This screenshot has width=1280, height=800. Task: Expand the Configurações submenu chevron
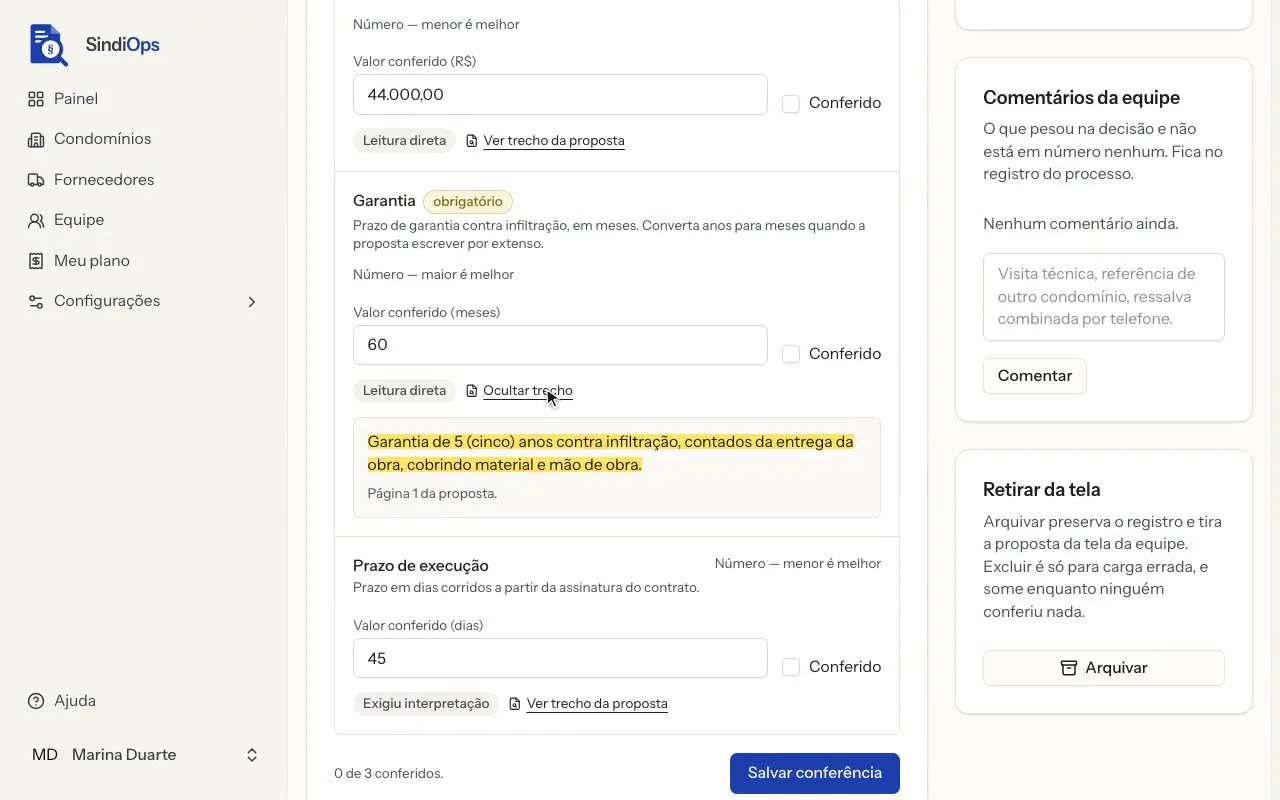click(252, 301)
